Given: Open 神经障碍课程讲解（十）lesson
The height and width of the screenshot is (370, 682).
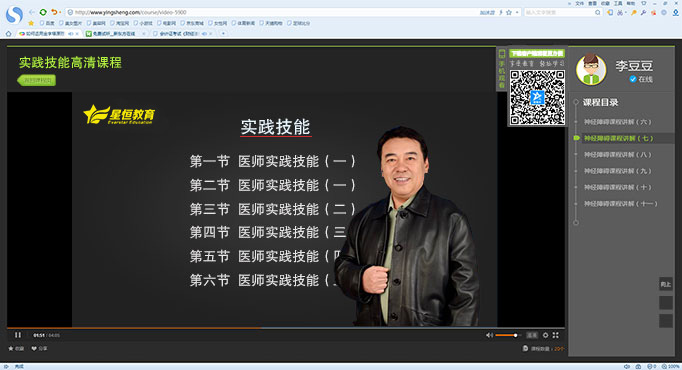Looking at the screenshot, I should click(x=617, y=187).
